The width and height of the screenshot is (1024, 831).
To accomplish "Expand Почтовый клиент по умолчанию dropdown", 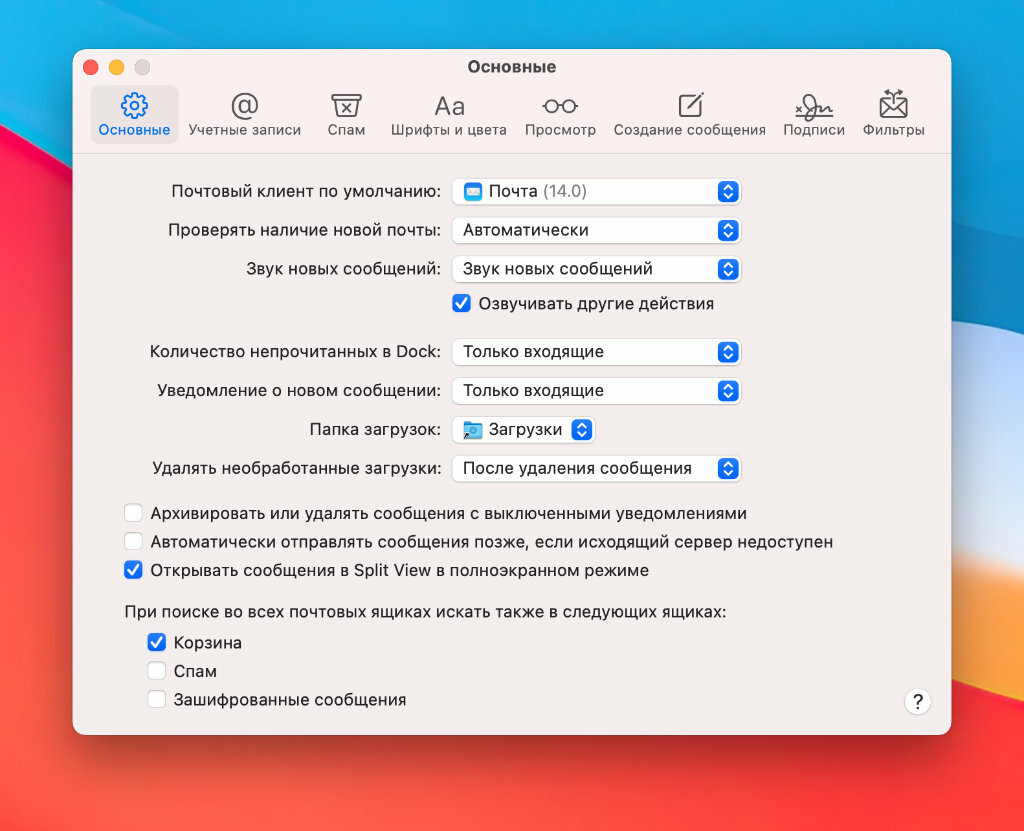I will tap(596, 191).
